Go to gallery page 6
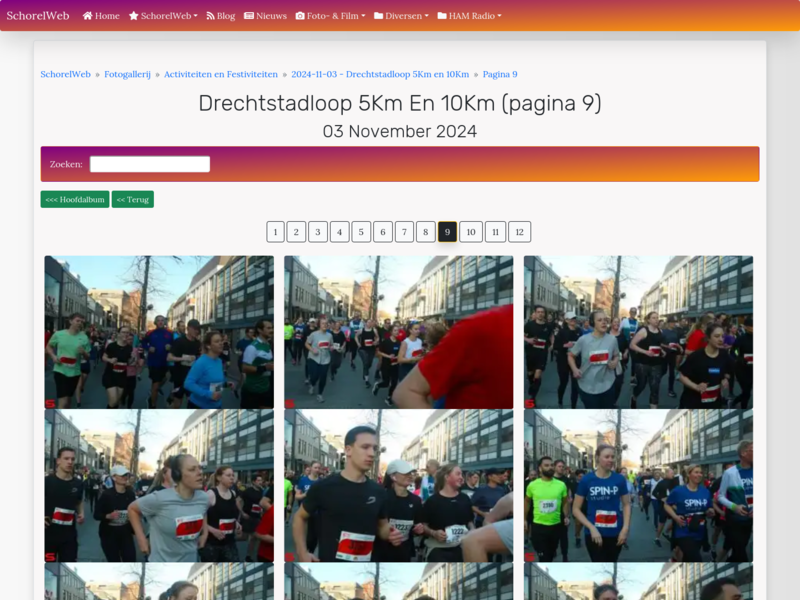 pos(383,232)
